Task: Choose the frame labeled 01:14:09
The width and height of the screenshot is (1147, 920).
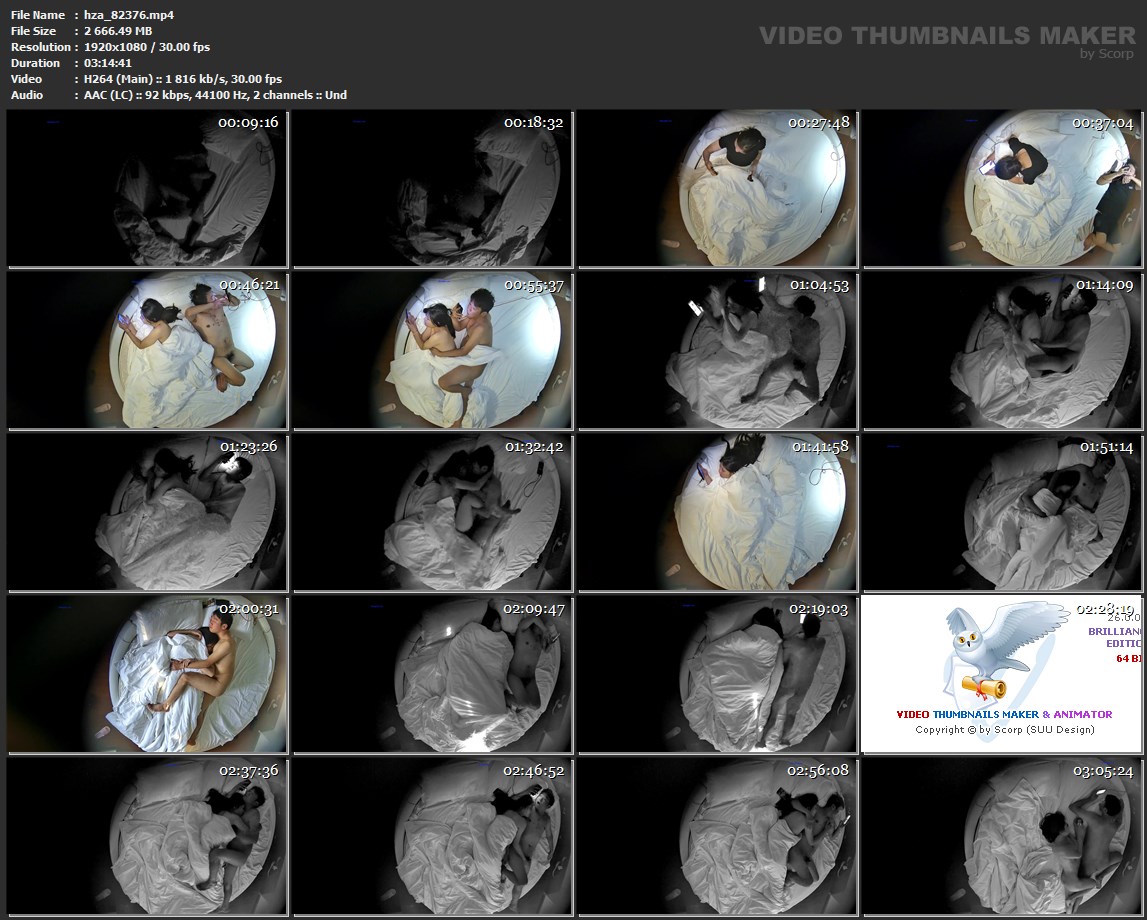Action: (x=1002, y=350)
